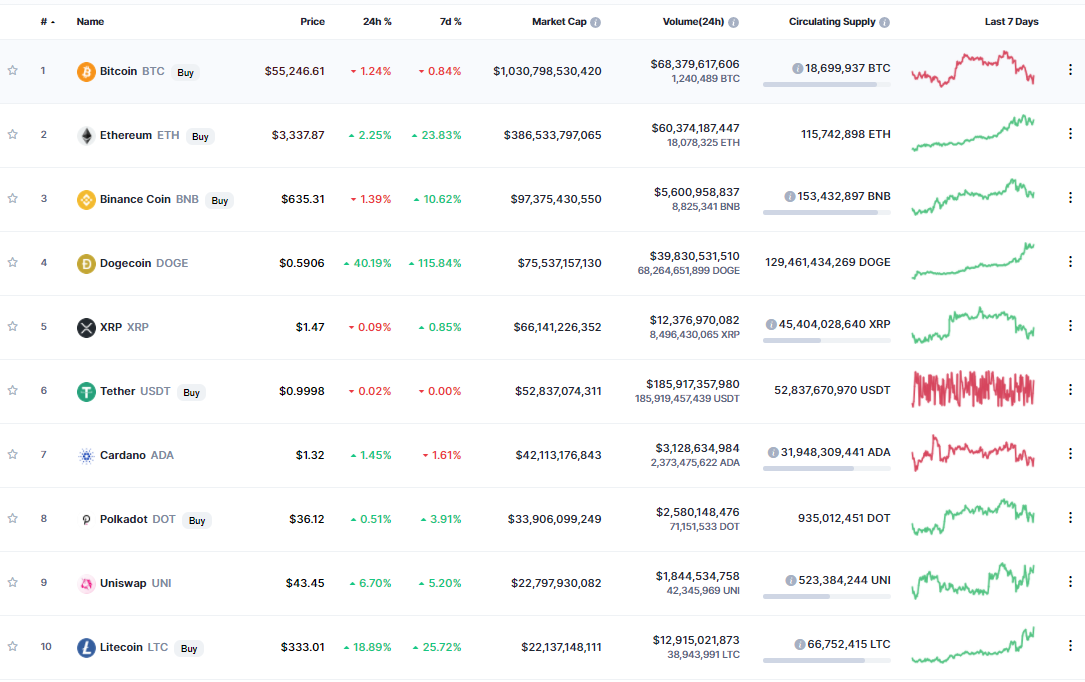Click info icon beside BNB circulating supply

coord(790,196)
